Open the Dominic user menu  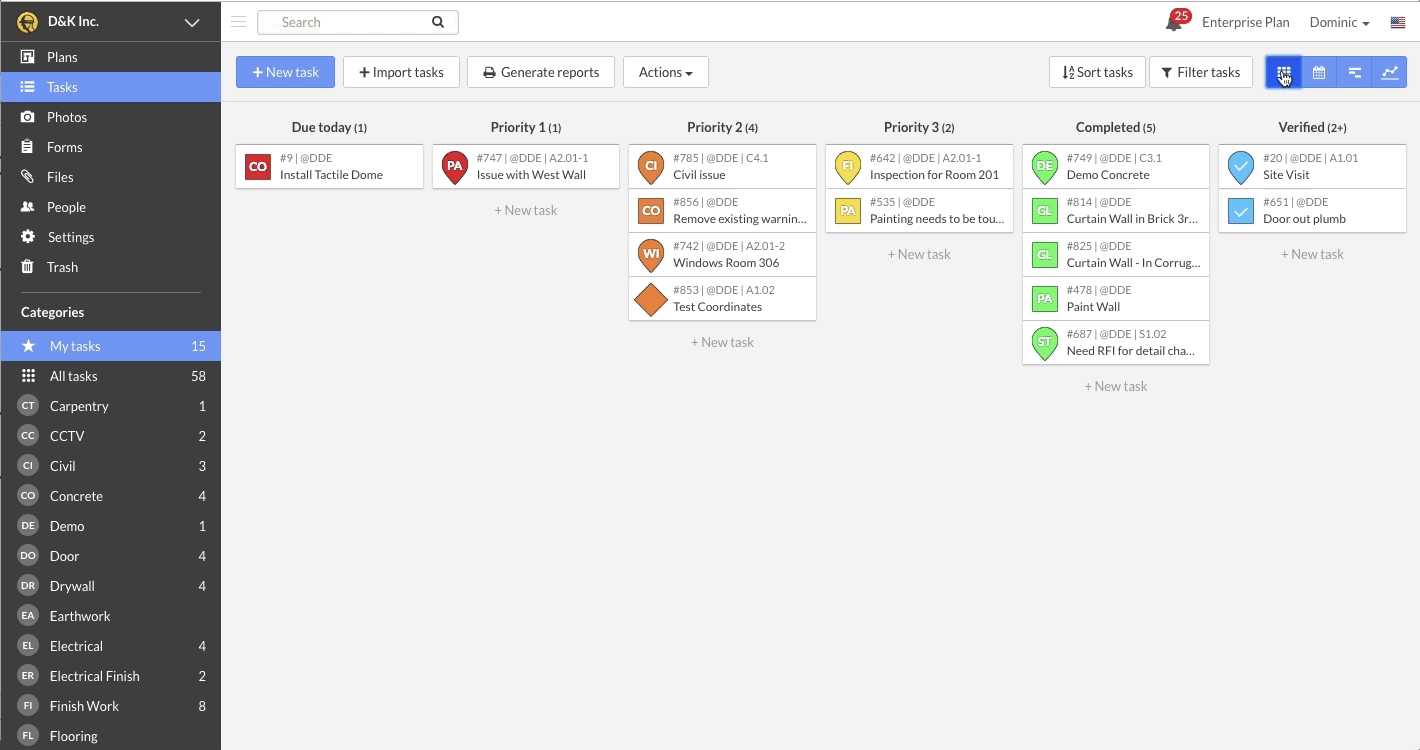[1339, 22]
